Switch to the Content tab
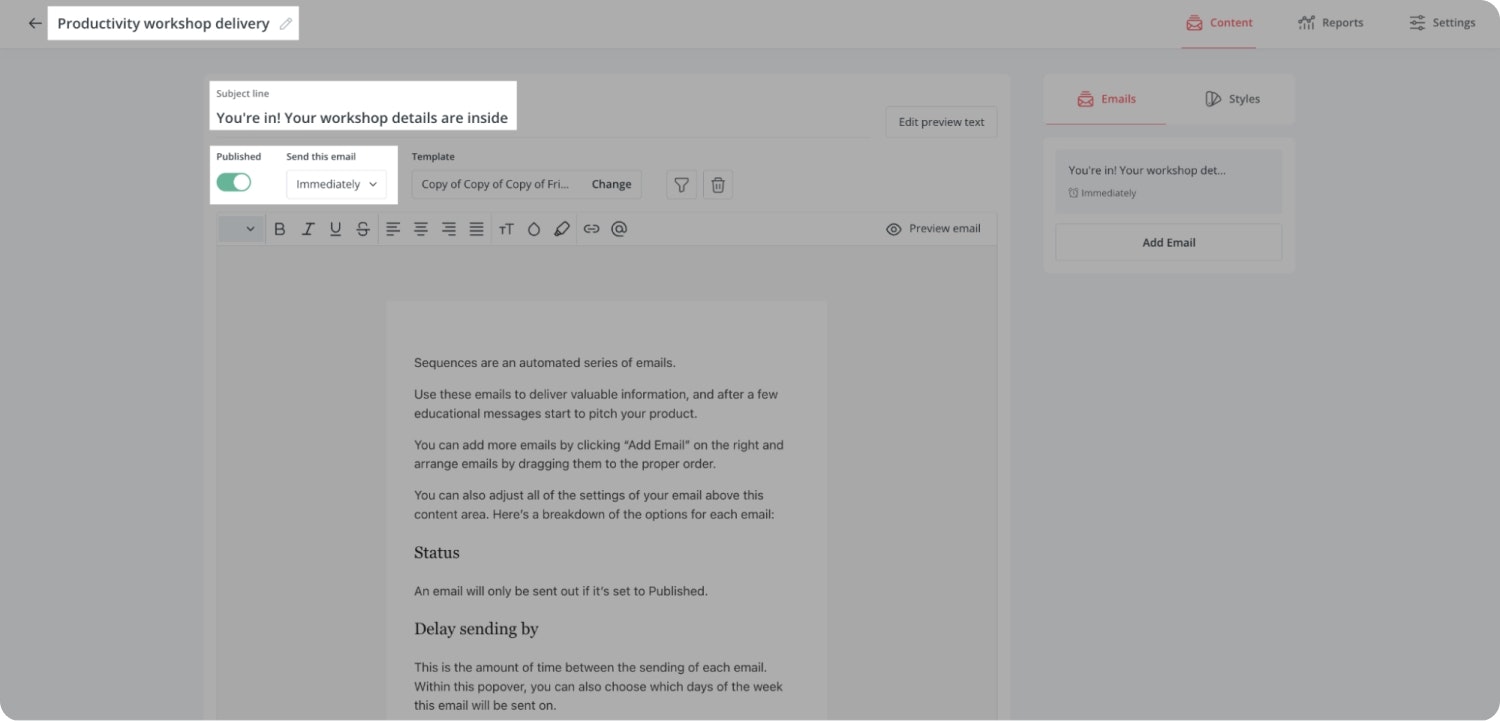The width and height of the screenshot is (1500, 721). (1219, 23)
